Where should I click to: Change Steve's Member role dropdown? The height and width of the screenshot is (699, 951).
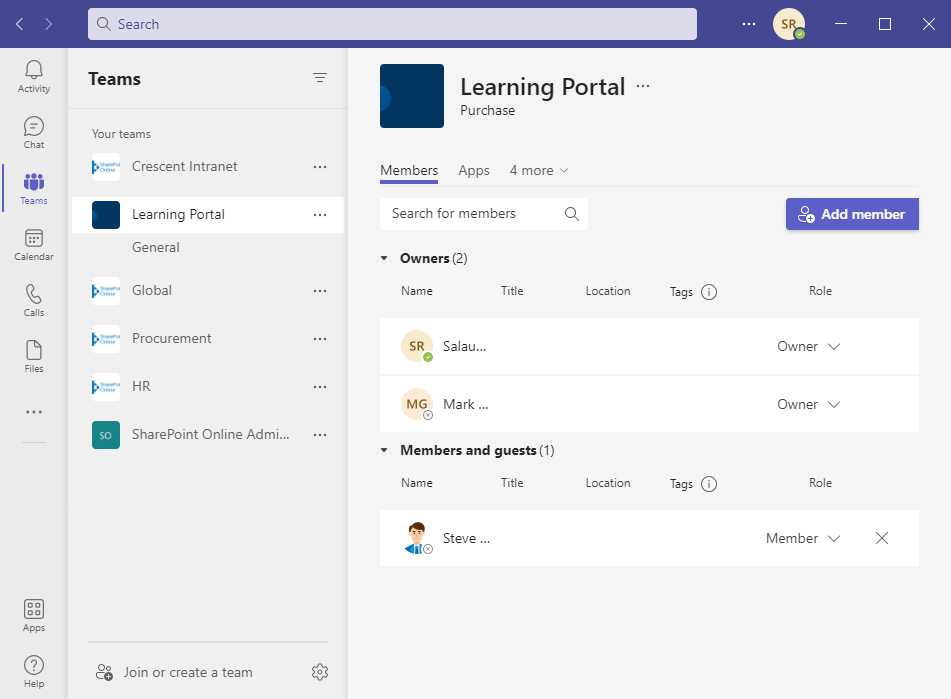tap(802, 538)
